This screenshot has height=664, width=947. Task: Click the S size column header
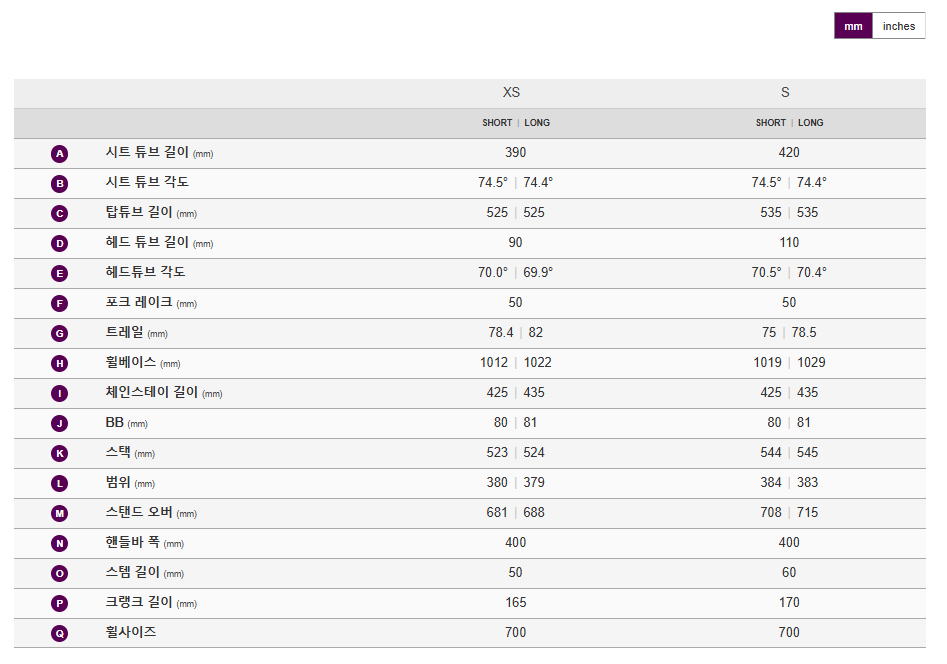pos(785,92)
